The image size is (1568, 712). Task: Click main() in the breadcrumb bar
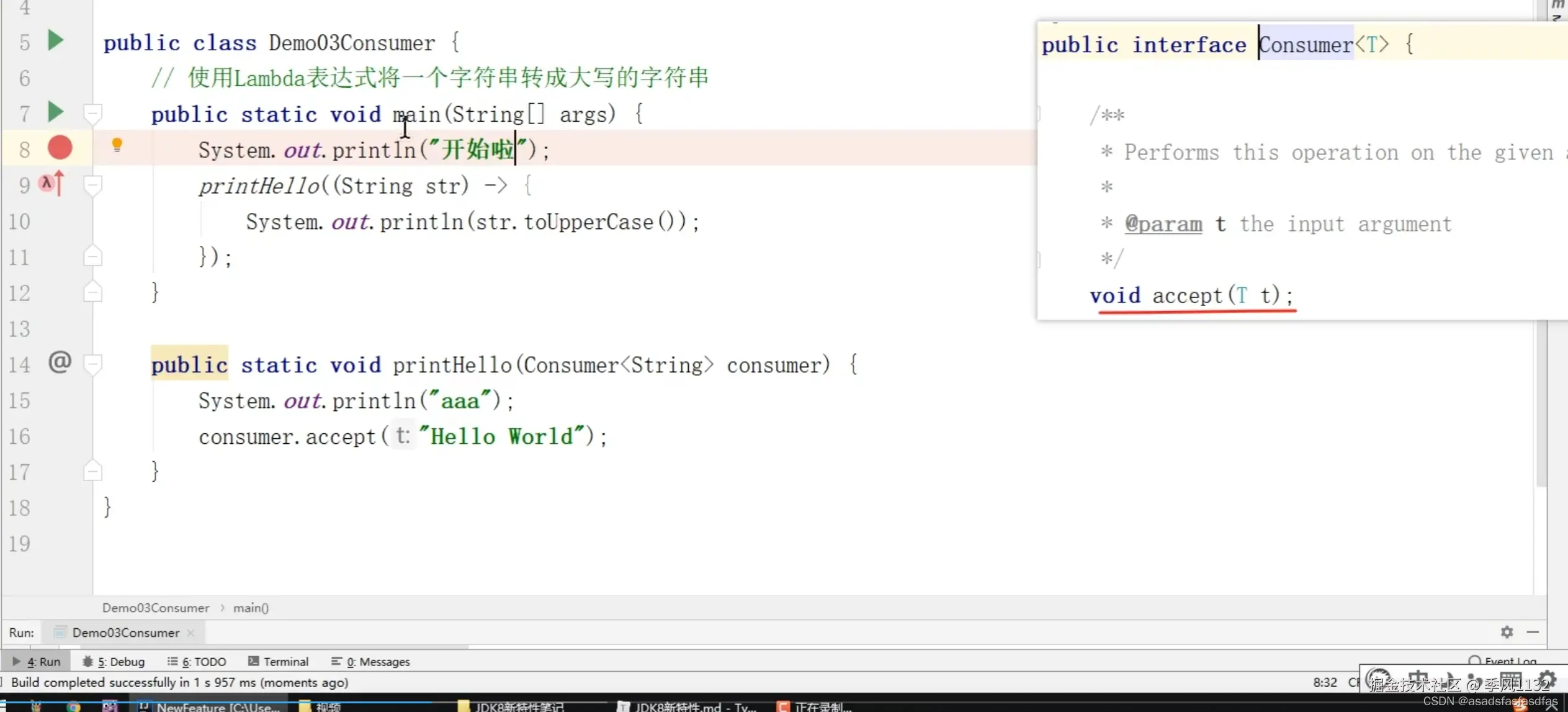(x=251, y=608)
